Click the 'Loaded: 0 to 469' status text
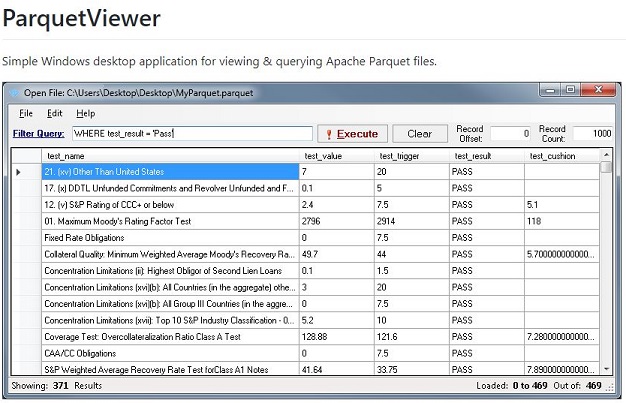The width and height of the screenshot is (626, 403). pos(511,386)
